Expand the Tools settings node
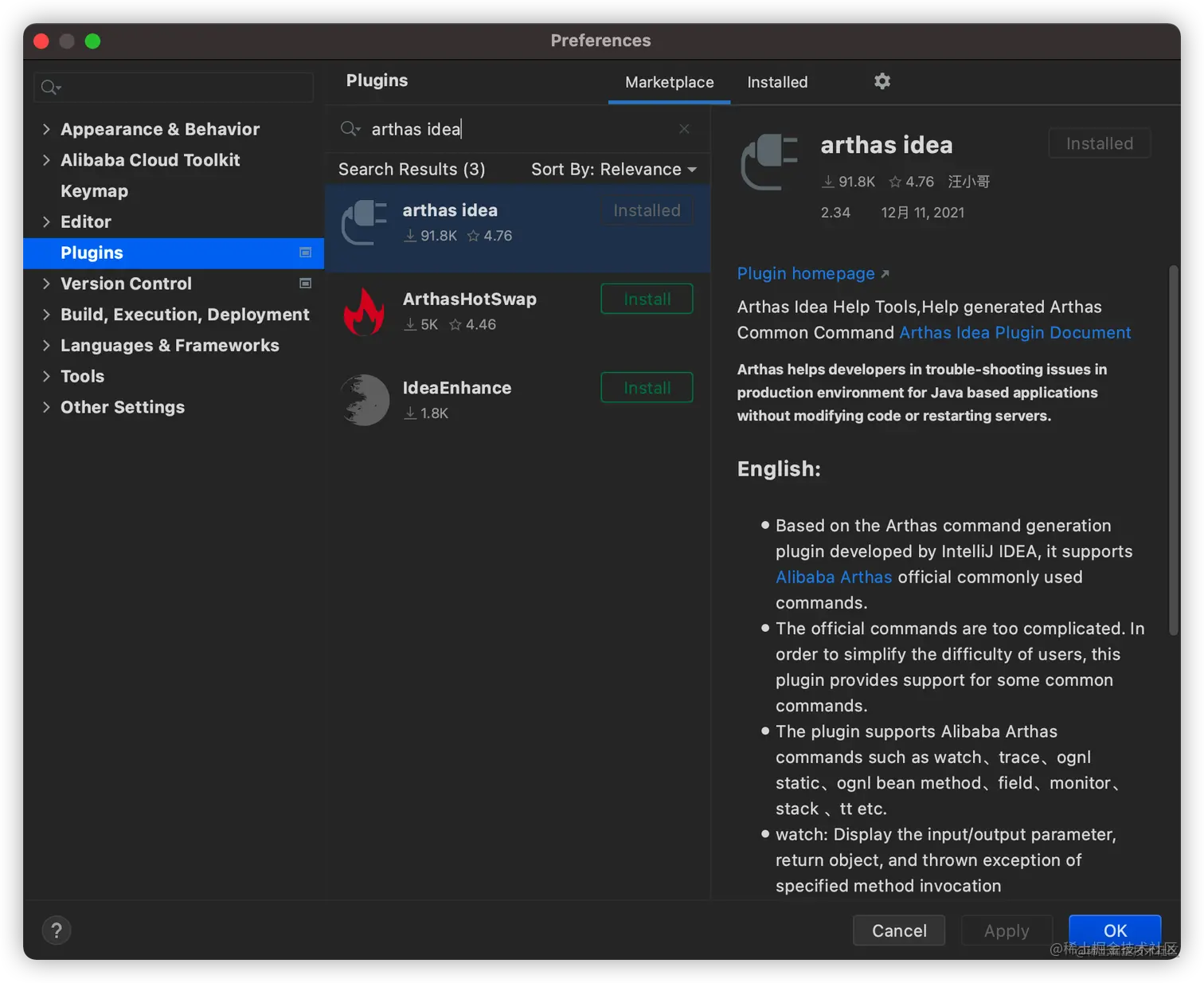The width and height of the screenshot is (1204, 983). pos(46,376)
